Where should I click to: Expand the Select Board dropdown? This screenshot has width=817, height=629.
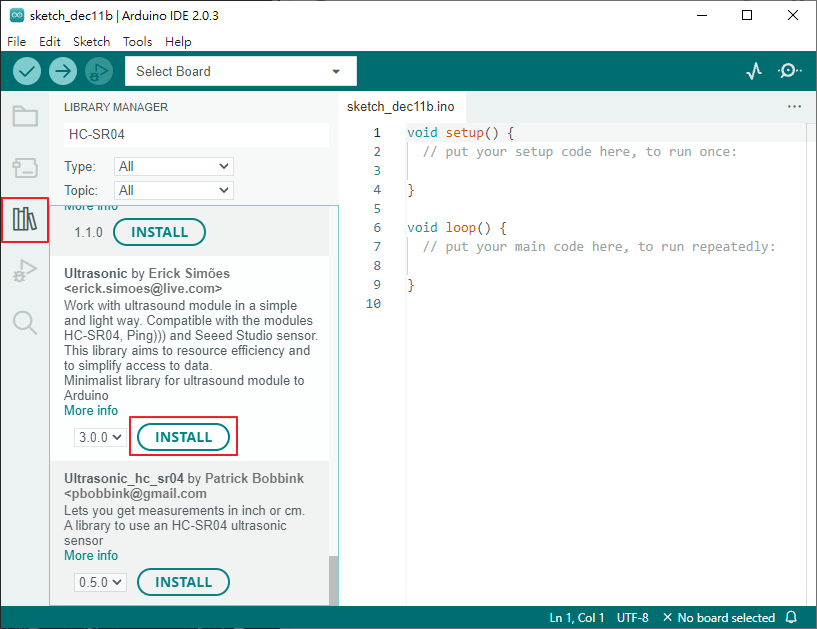pos(240,71)
